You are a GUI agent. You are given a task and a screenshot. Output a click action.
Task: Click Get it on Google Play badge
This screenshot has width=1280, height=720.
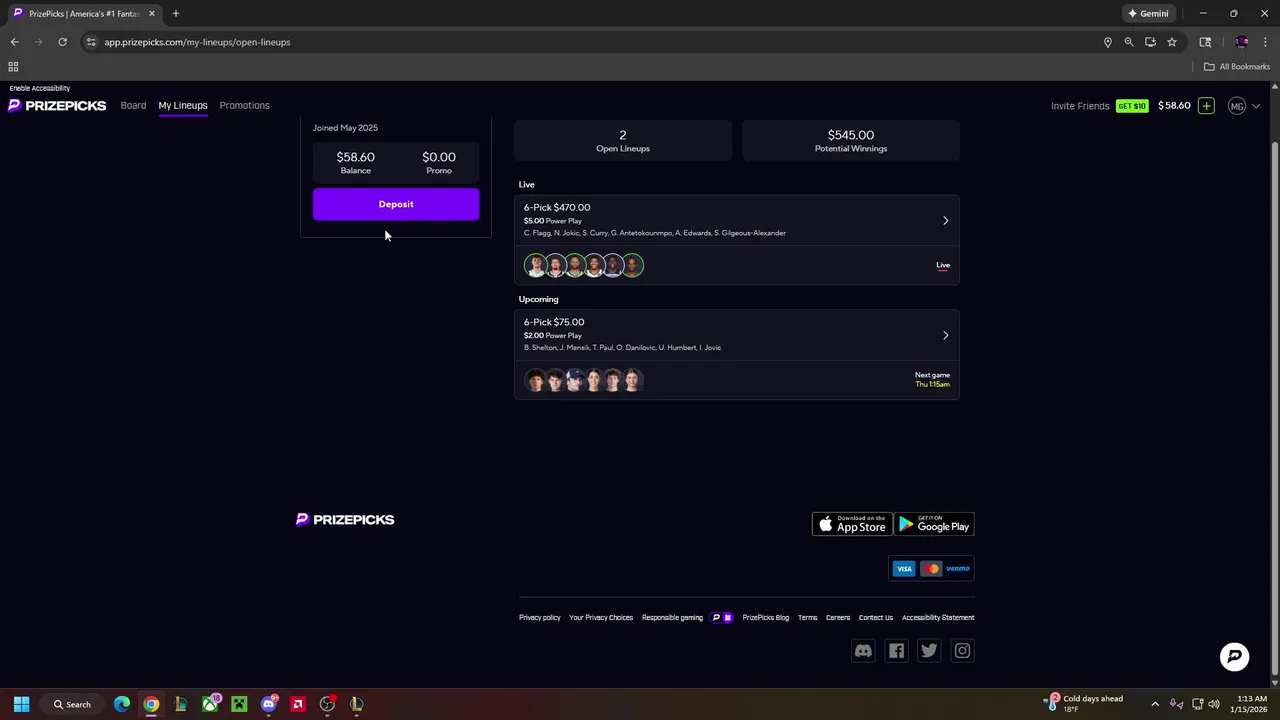coord(934,524)
